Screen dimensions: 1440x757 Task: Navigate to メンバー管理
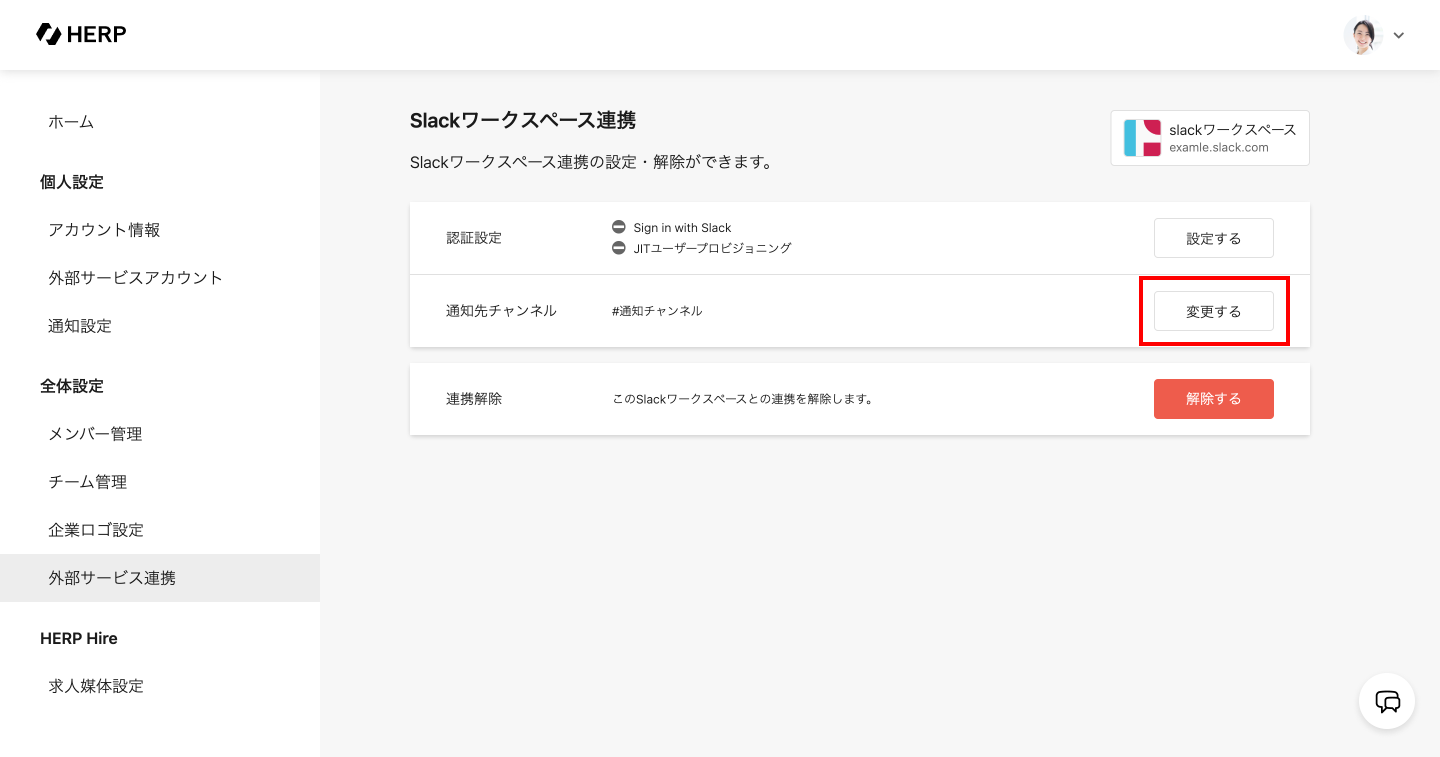[x=95, y=434]
